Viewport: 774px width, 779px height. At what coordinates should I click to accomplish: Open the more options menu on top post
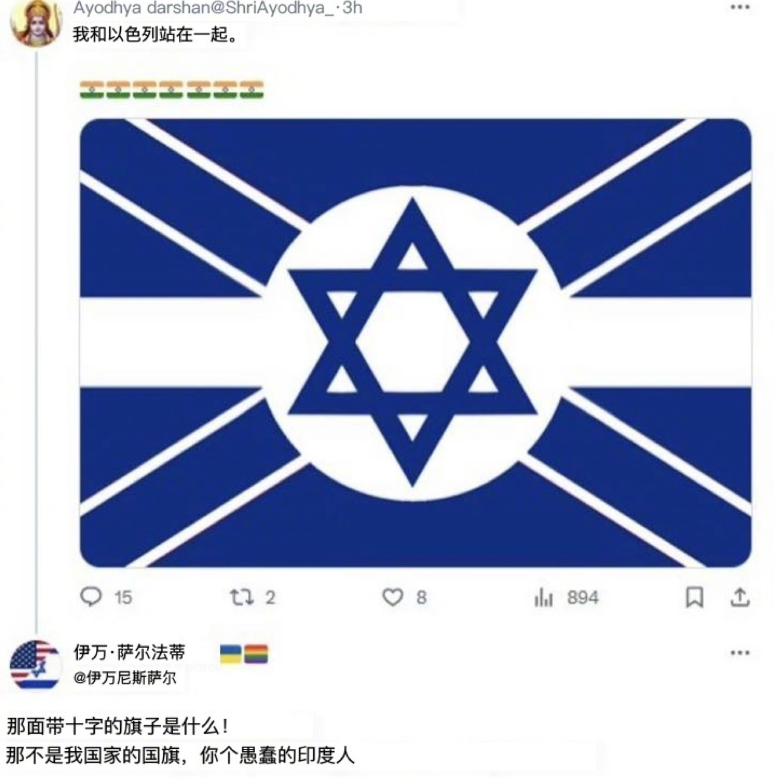pos(740,7)
